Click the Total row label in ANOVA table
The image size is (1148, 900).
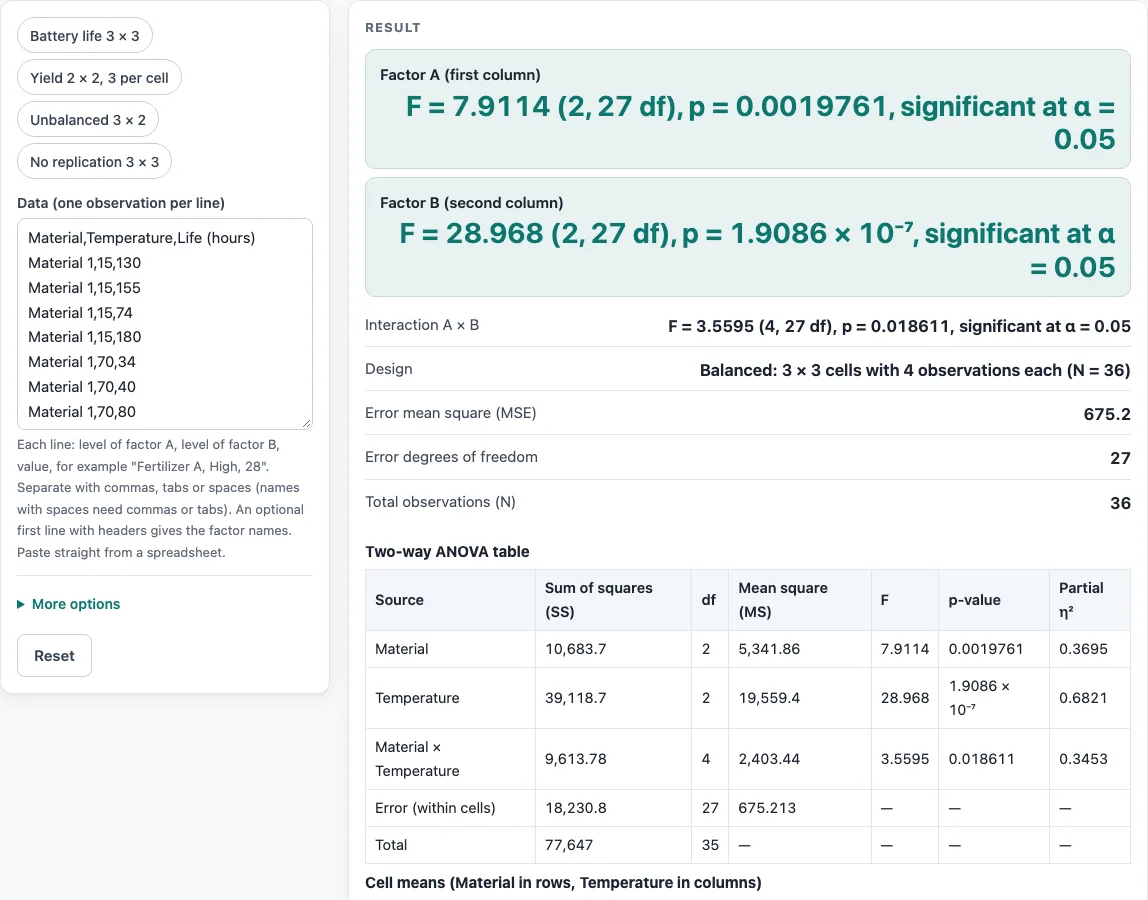(391, 844)
